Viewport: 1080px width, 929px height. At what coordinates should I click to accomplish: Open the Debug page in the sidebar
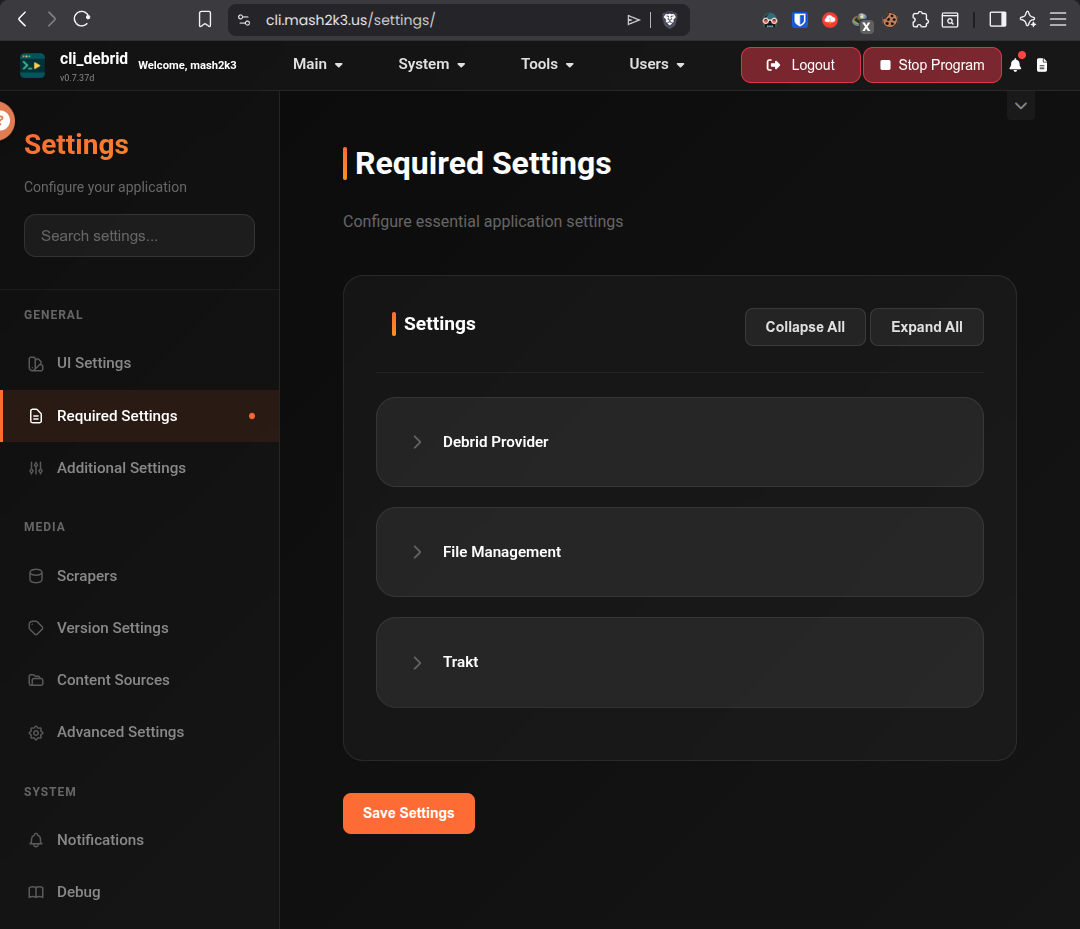click(140, 892)
